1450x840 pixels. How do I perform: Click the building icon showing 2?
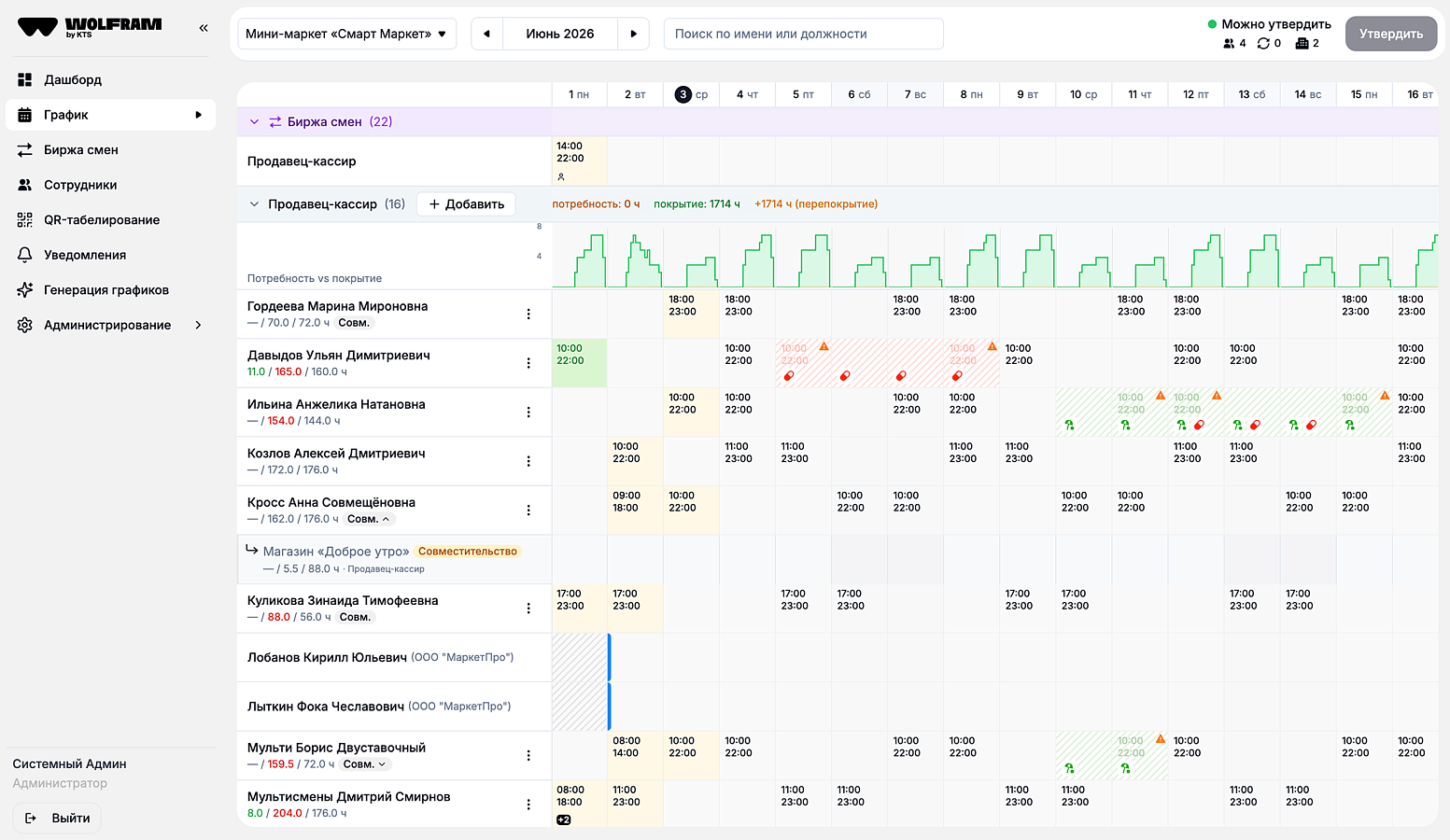click(x=1302, y=44)
